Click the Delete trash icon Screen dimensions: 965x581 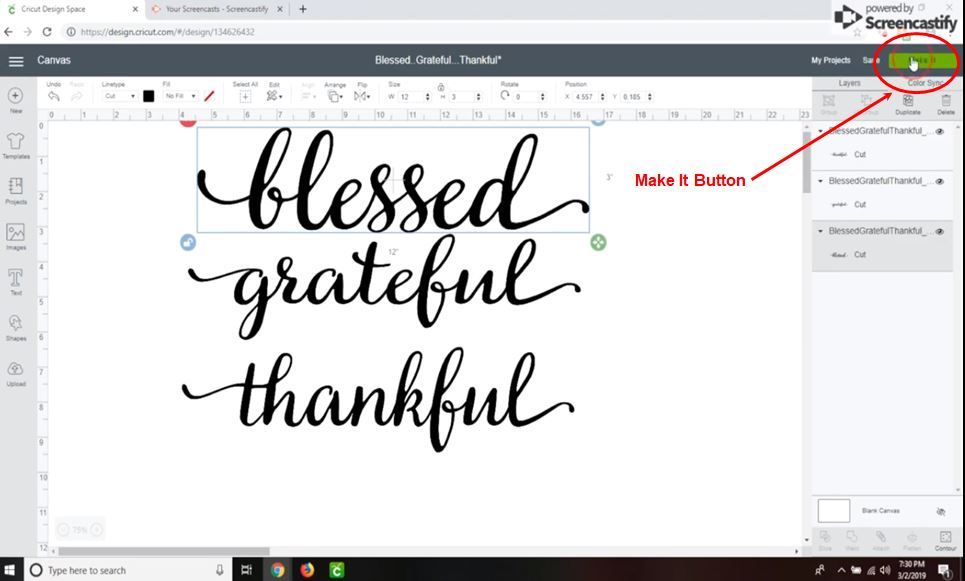[946, 100]
